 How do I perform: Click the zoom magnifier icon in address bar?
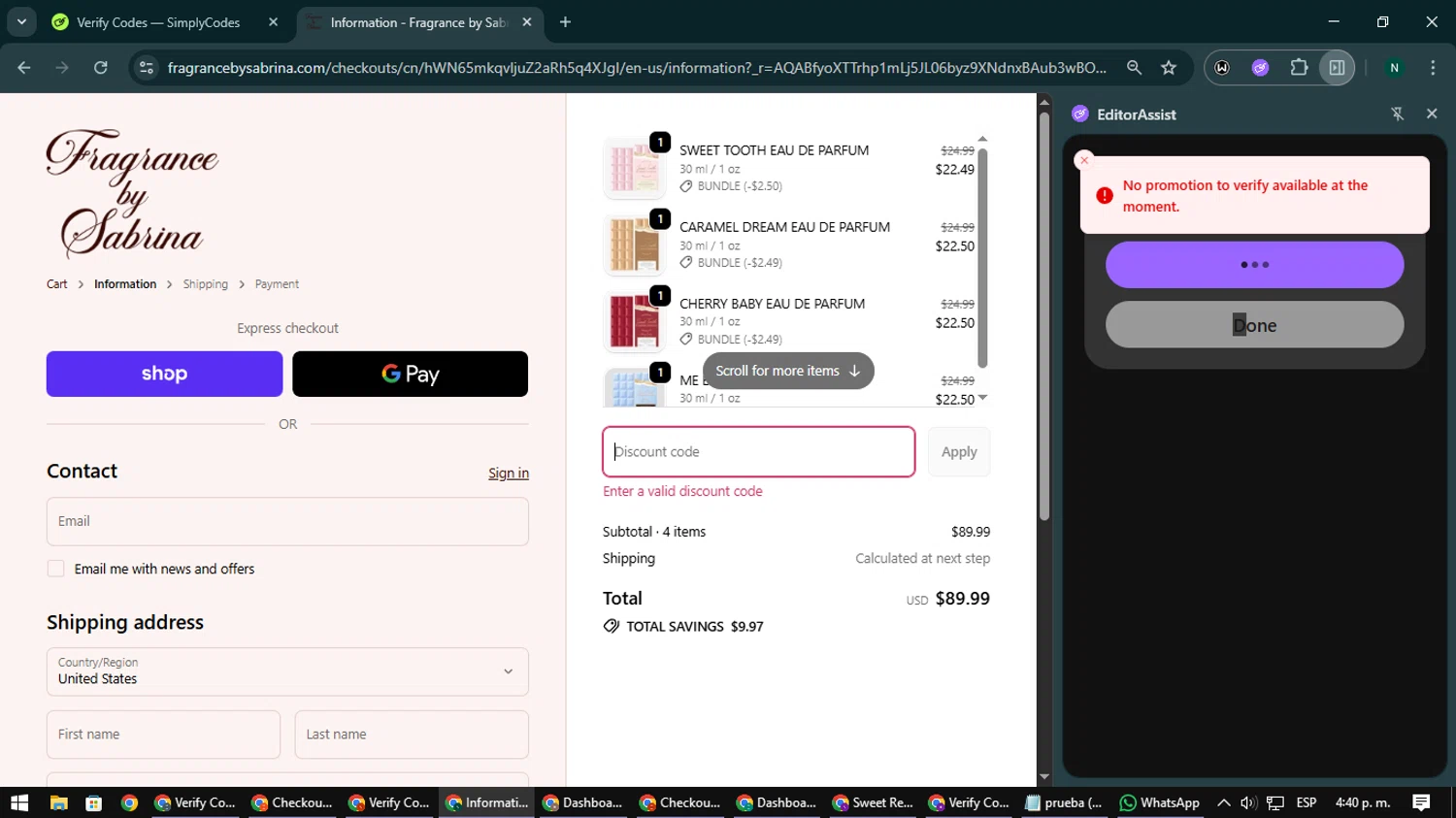[x=1134, y=67]
